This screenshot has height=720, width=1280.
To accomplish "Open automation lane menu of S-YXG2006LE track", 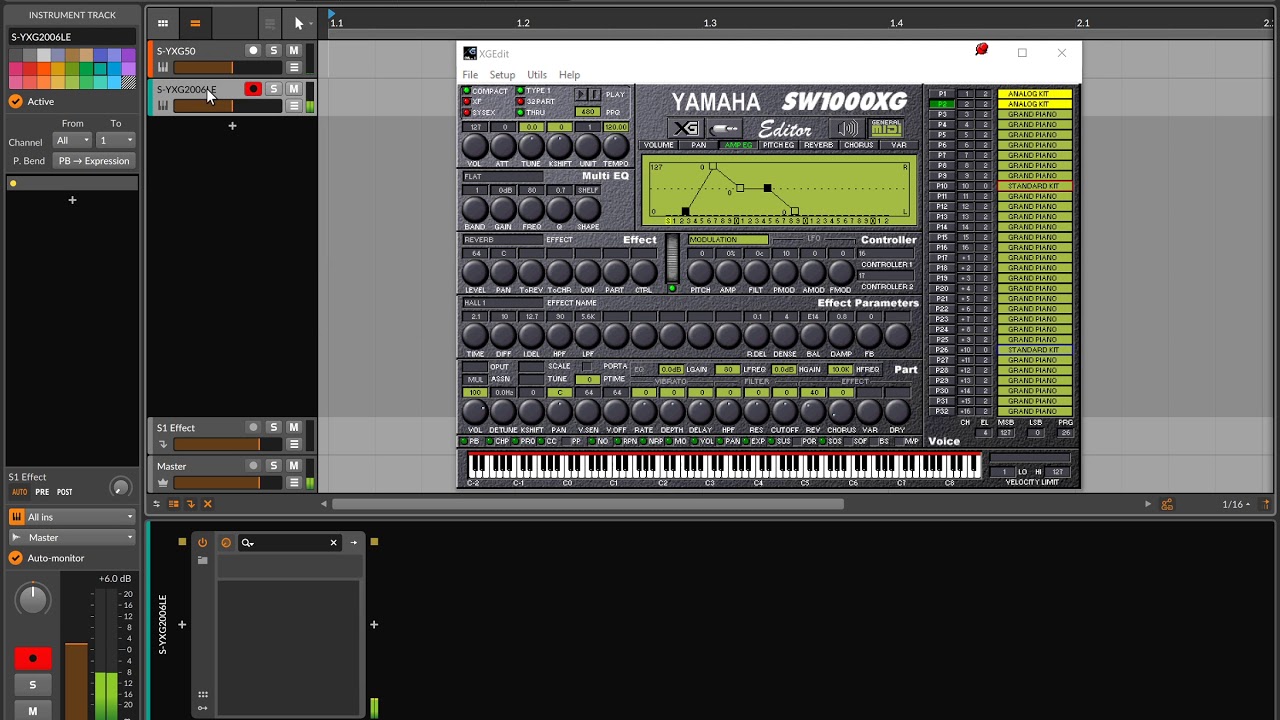I will tap(294, 106).
